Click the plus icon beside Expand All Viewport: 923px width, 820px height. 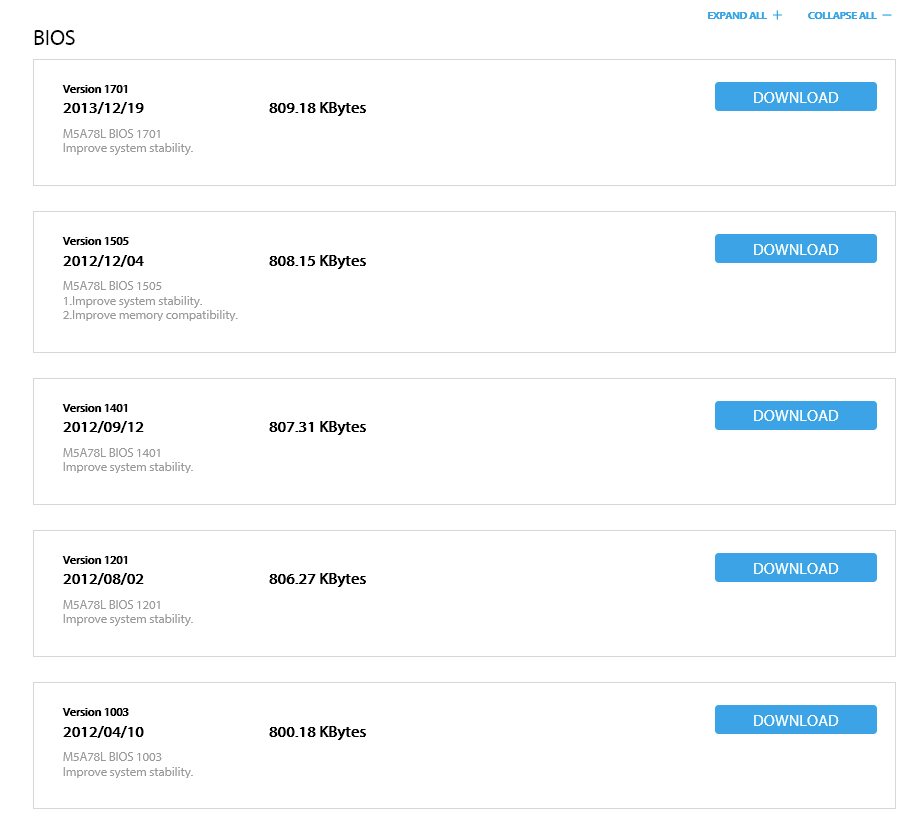click(778, 15)
